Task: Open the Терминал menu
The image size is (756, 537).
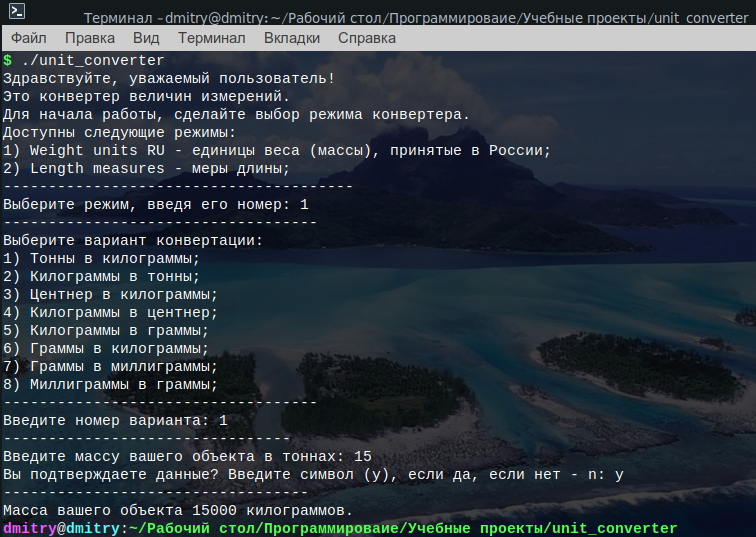Action: click(x=212, y=38)
